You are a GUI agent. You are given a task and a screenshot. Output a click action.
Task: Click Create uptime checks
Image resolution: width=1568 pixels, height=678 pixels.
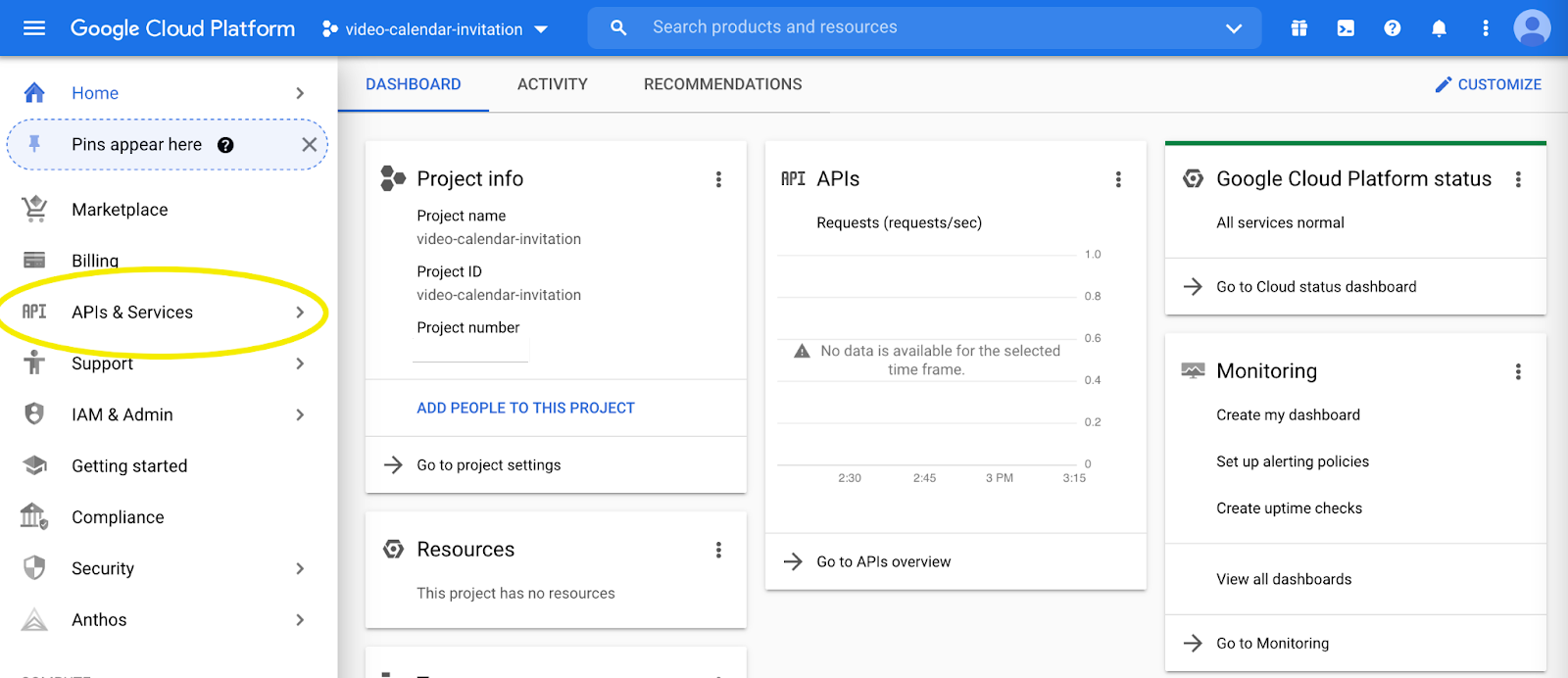pos(1289,508)
